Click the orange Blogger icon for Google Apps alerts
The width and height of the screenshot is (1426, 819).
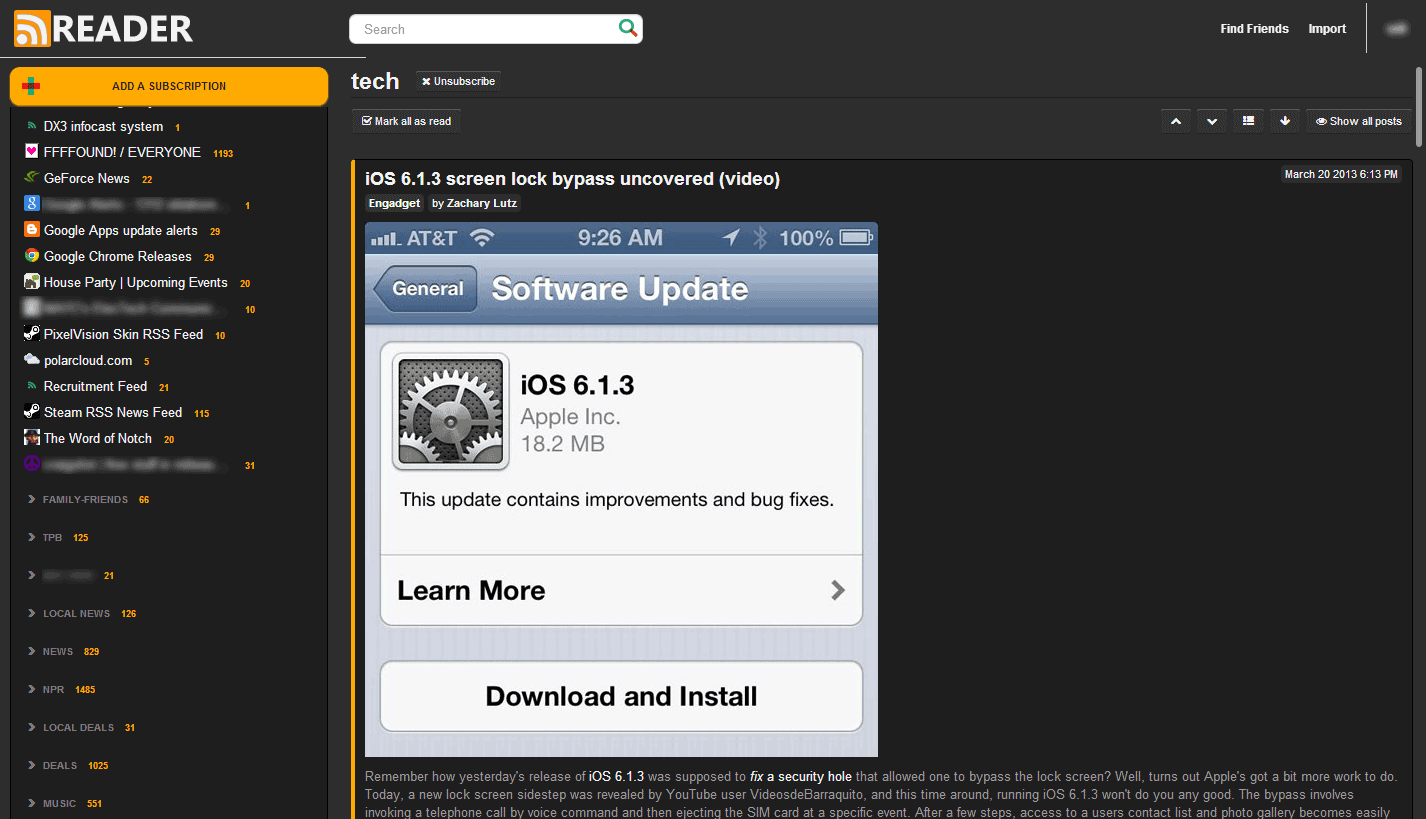pos(31,230)
